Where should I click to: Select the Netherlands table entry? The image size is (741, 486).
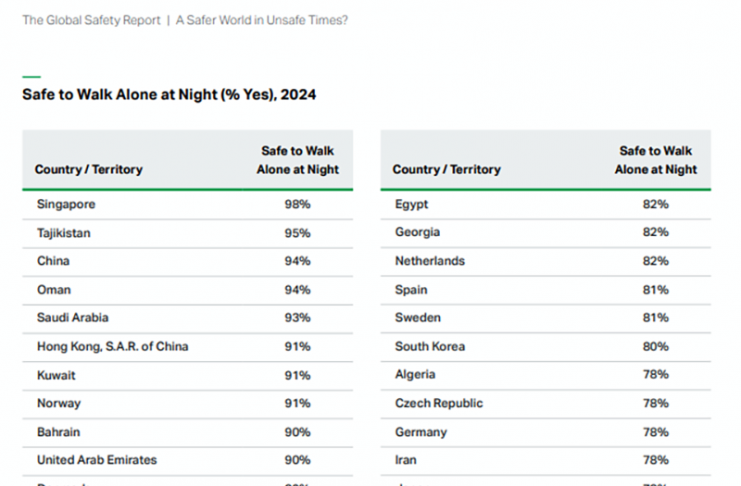coord(429,261)
